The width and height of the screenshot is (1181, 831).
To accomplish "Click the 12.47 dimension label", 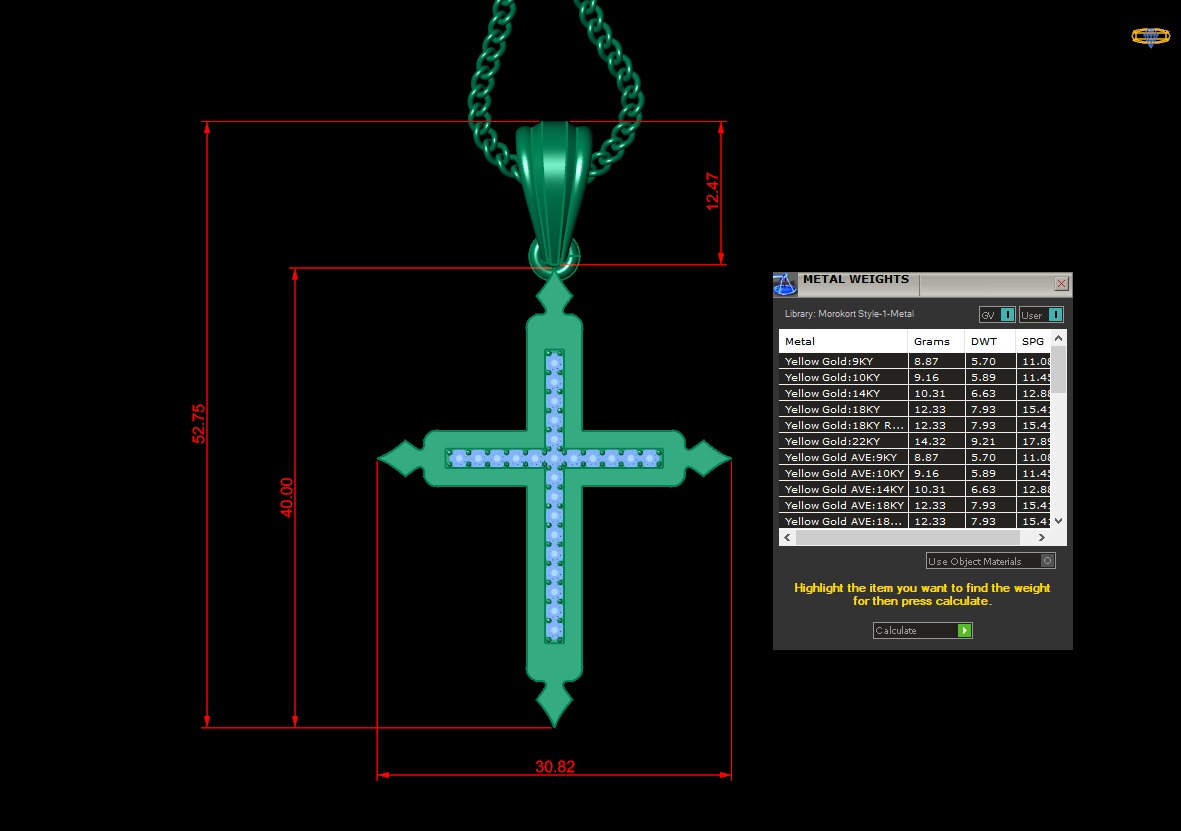I will coord(713,191).
